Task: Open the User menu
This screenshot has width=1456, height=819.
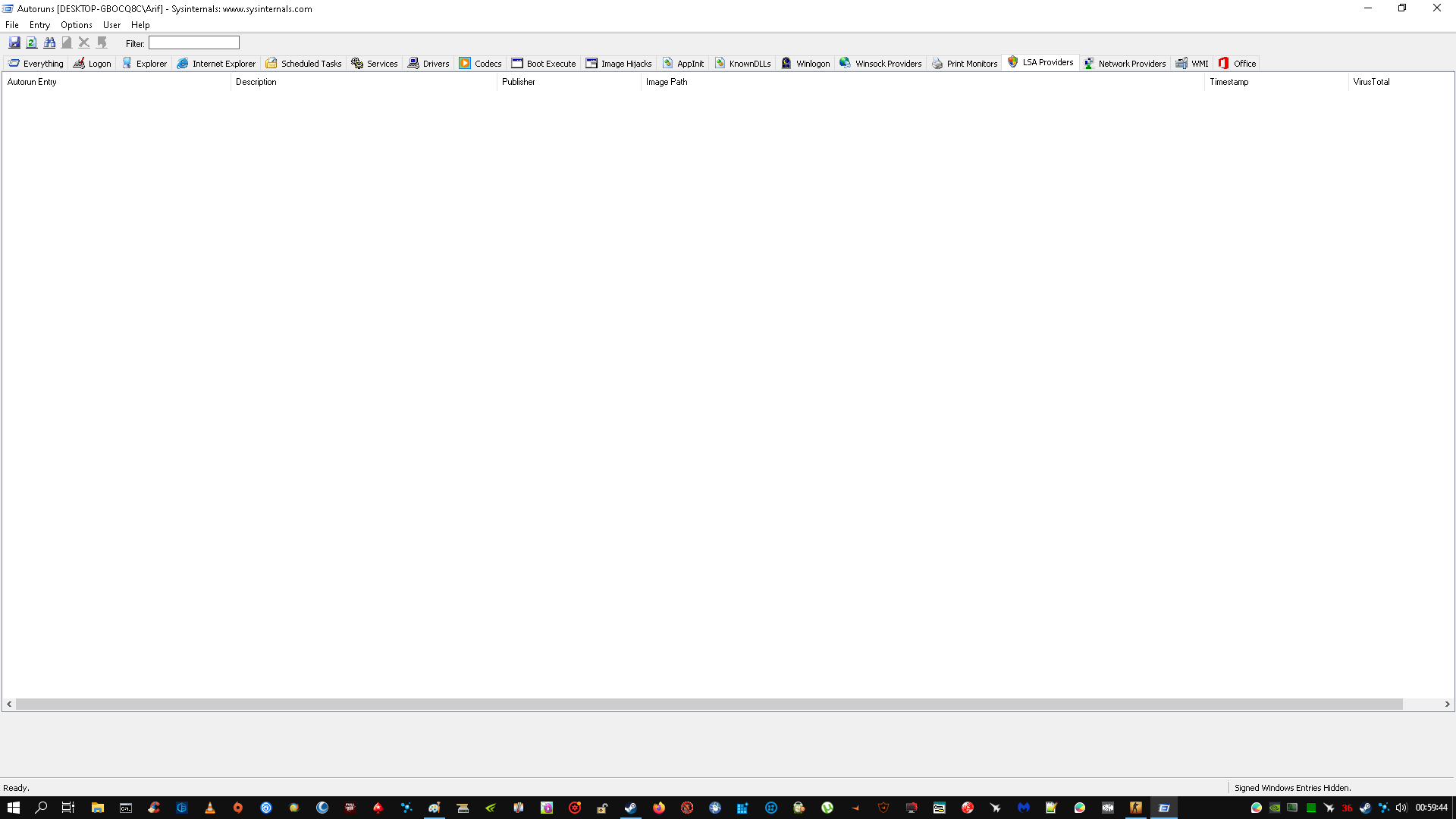Action: click(111, 25)
